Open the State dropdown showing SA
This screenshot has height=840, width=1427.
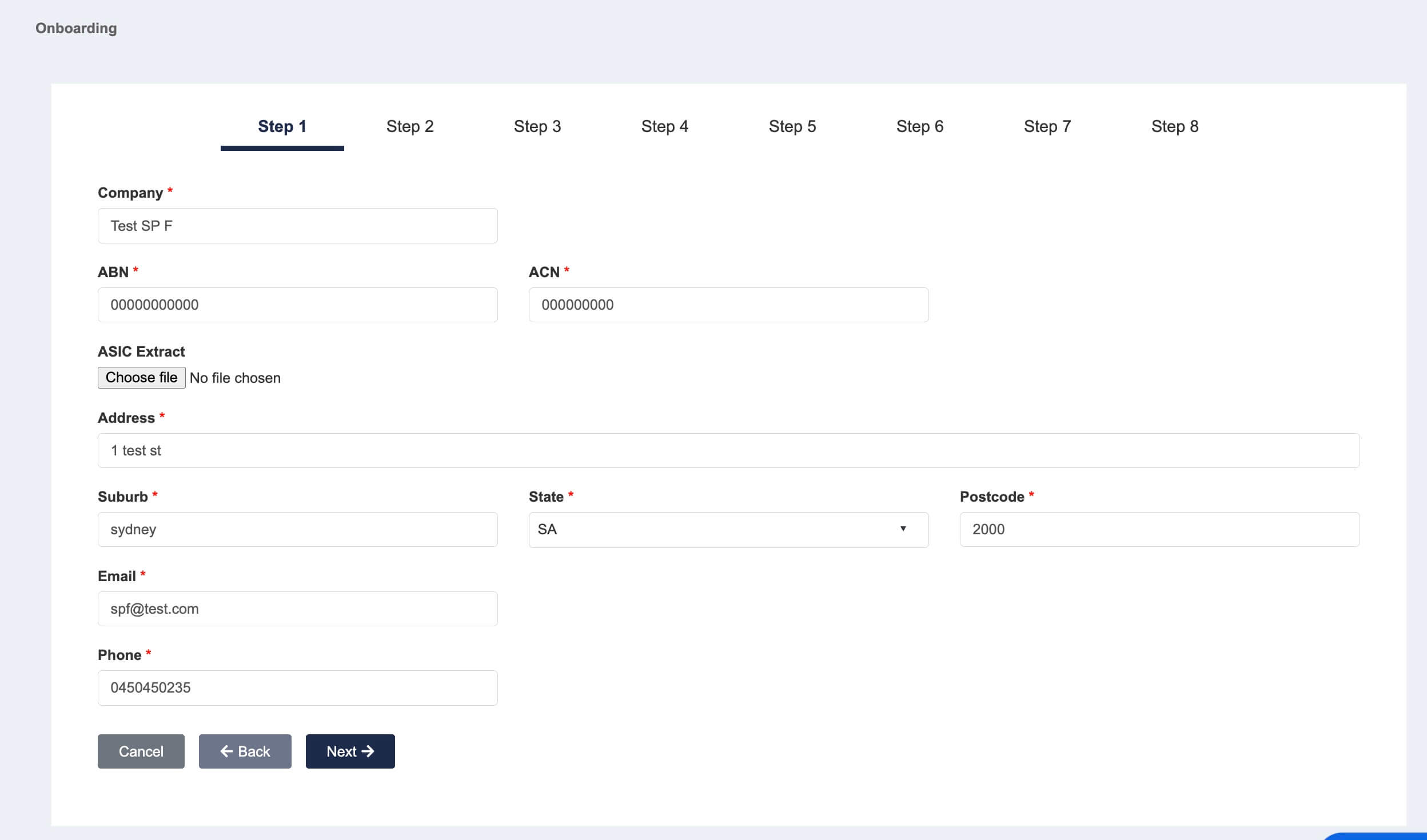click(729, 530)
